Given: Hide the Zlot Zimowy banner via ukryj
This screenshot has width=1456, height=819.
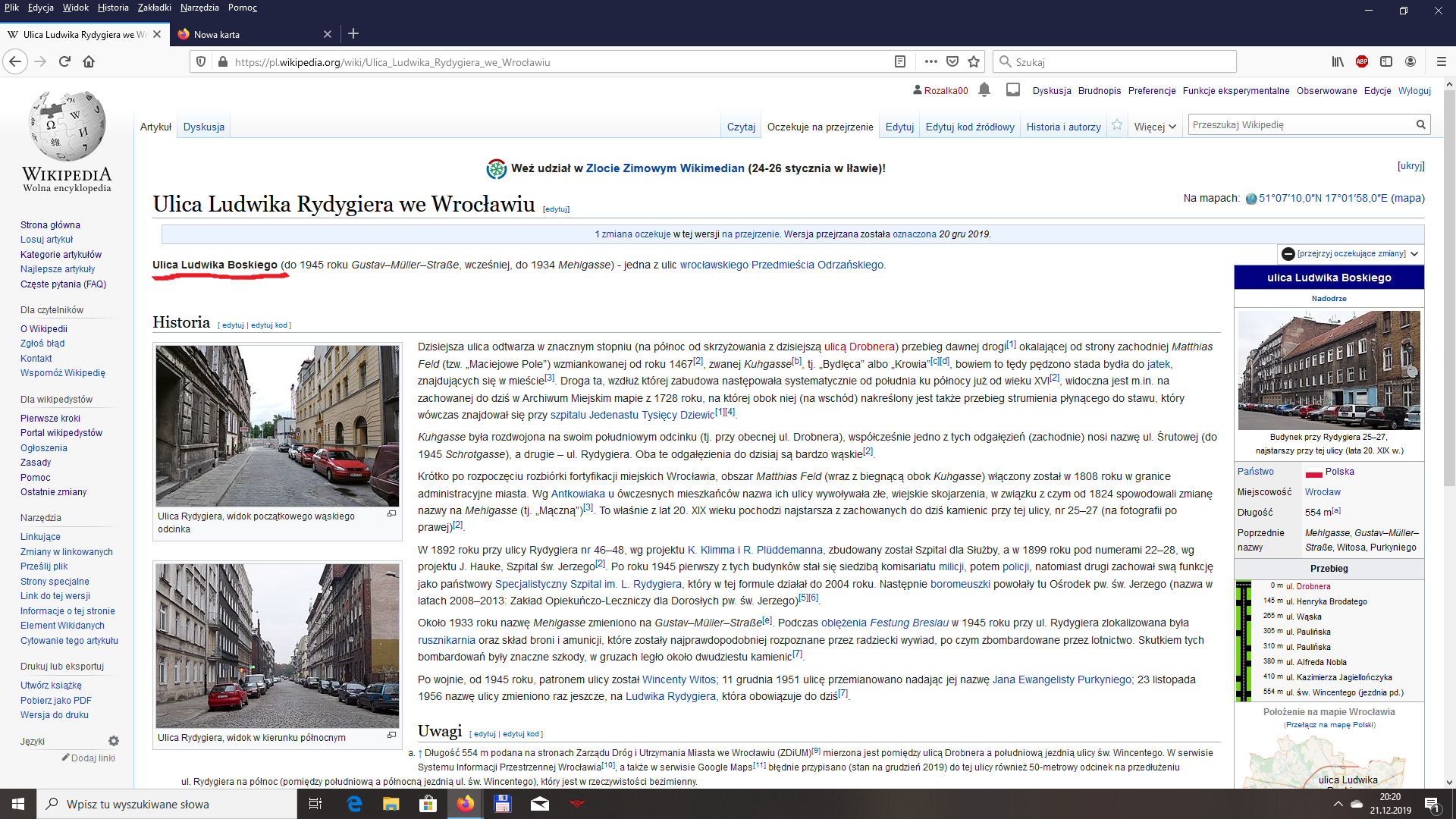Looking at the screenshot, I should point(1410,166).
